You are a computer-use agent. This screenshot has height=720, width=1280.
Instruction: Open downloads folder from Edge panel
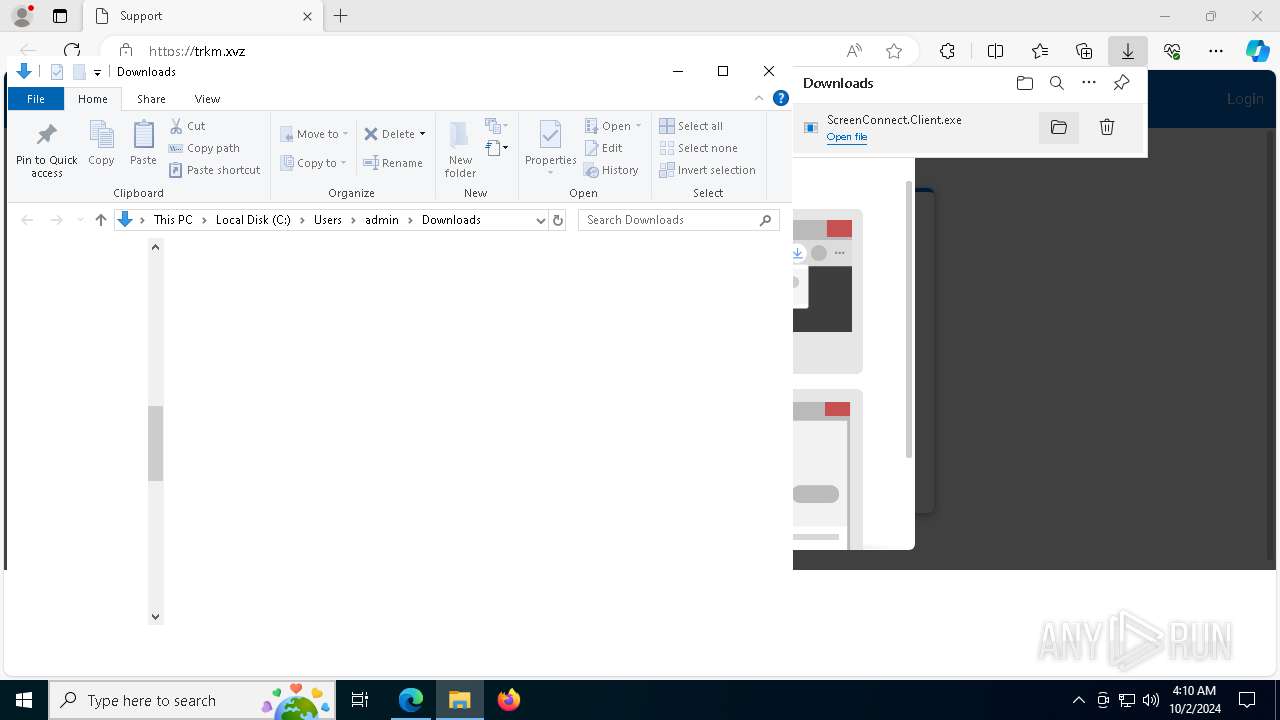pyautogui.click(x=1024, y=83)
